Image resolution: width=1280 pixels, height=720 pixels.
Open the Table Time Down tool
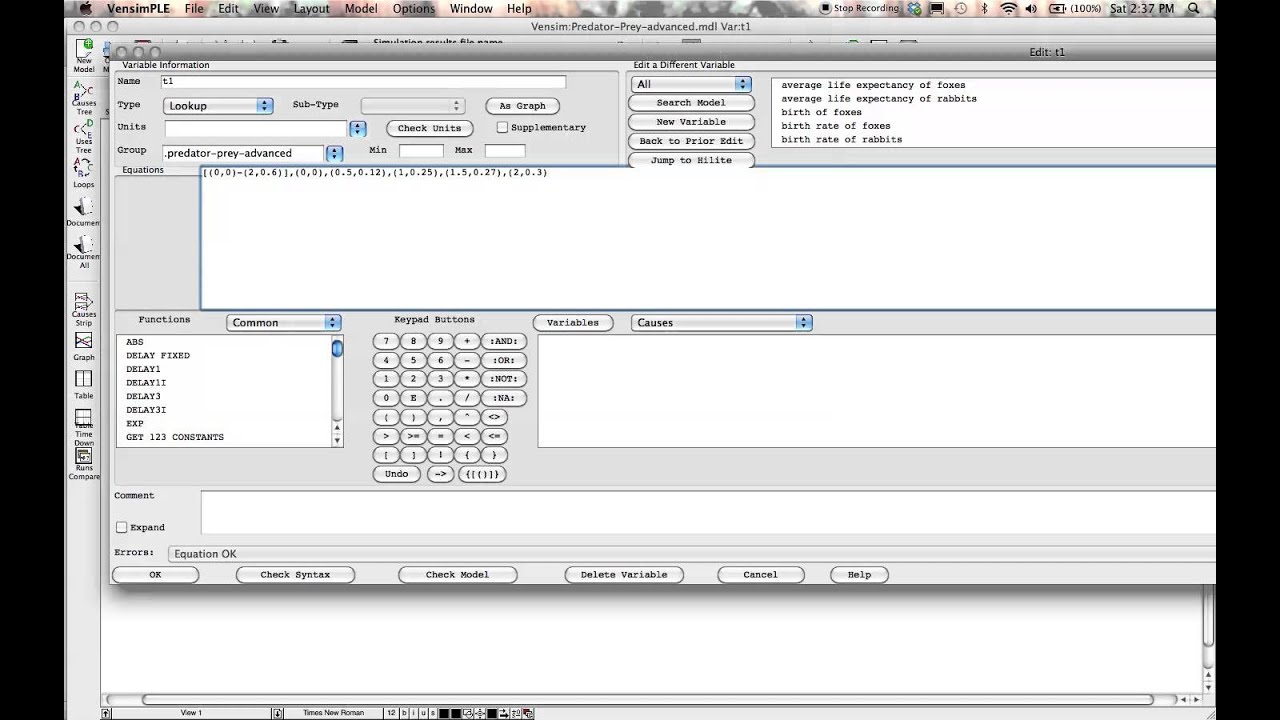click(84, 427)
